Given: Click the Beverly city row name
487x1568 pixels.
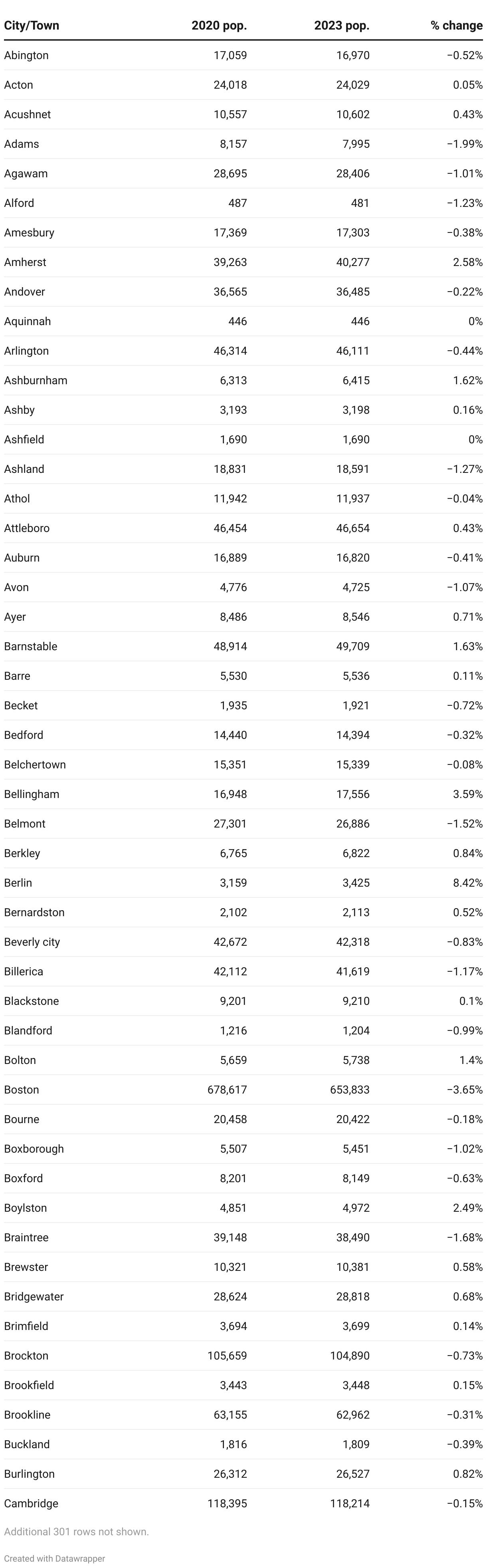Looking at the screenshot, I should coord(32,942).
